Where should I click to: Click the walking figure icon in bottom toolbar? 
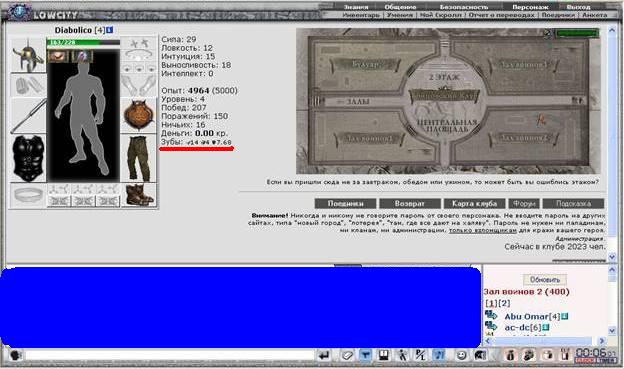point(402,355)
